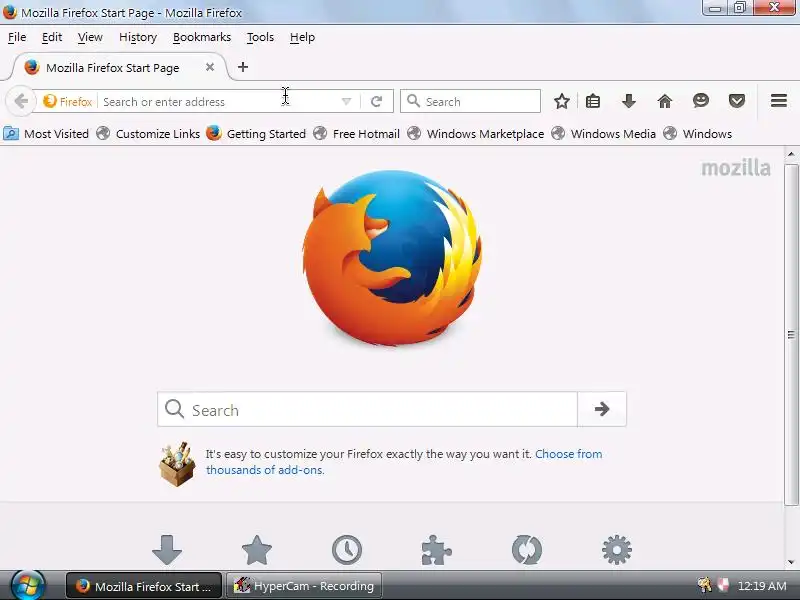Open the Windows Start orb
The height and width of the screenshot is (600, 800).
28,586
